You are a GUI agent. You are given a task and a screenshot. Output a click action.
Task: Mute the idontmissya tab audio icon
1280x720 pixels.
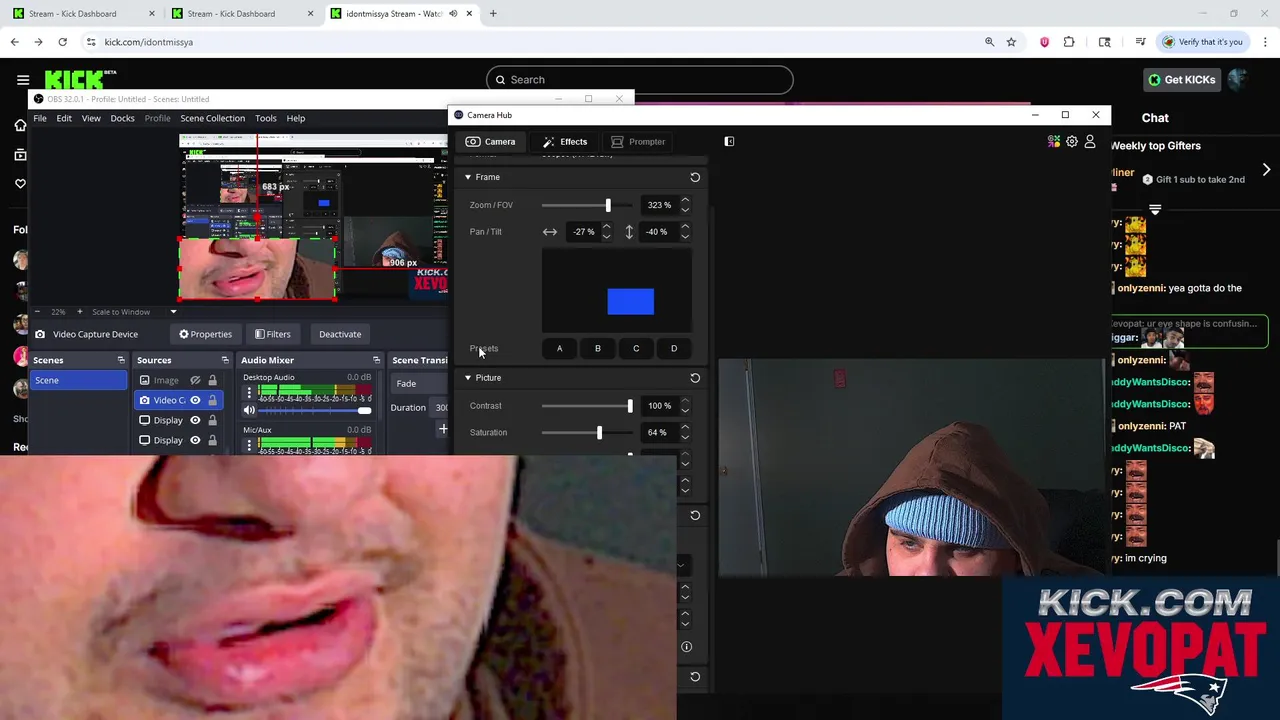pyautogui.click(x=453, y=14)
